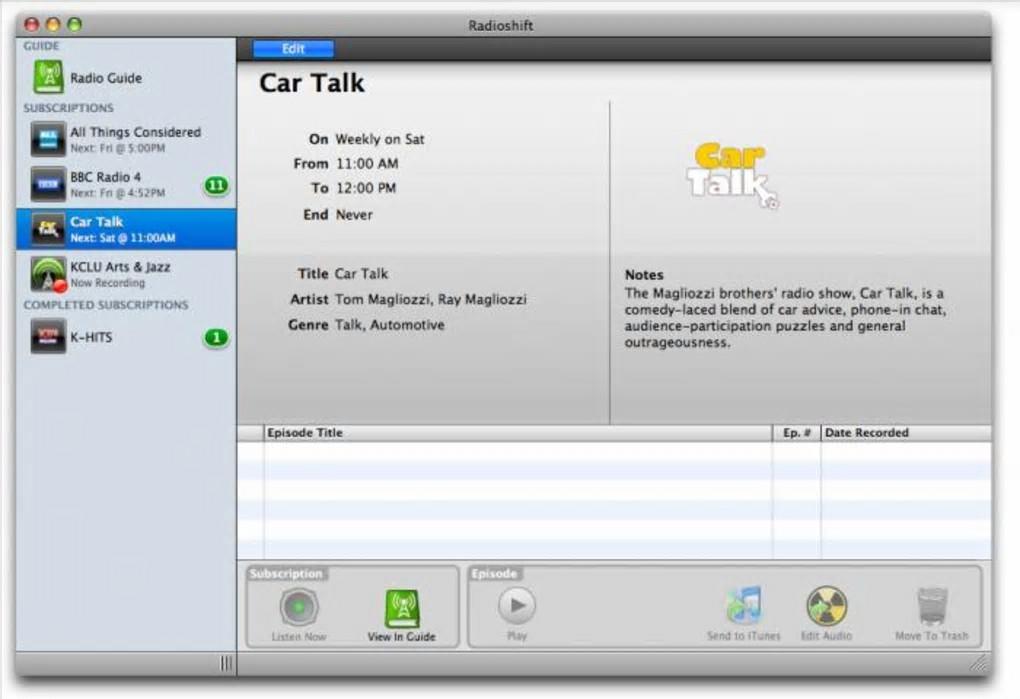Click the Move To Trash icon
Viewport: 1020px width, 699px height.
click(x=932, y=605)
